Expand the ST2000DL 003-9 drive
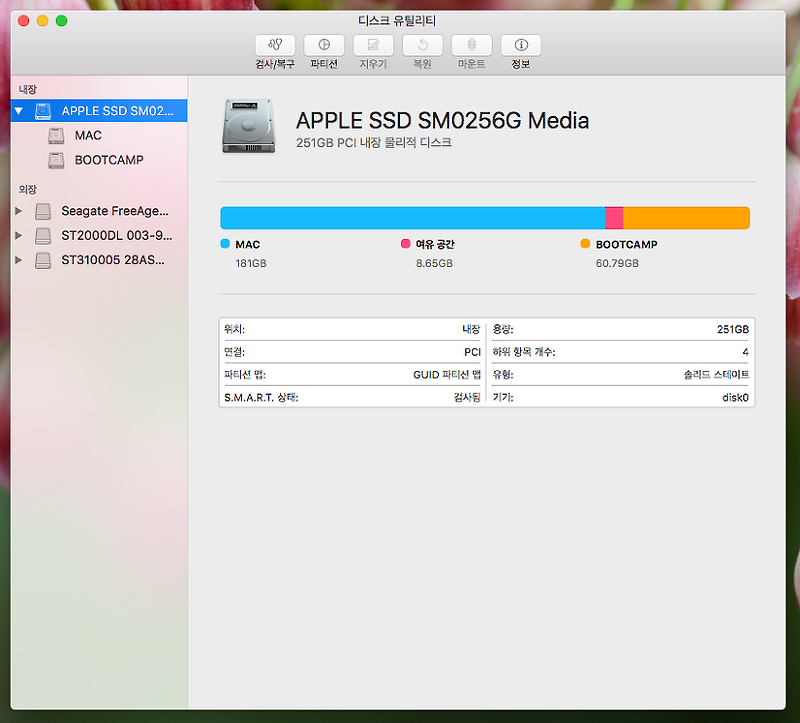The image size is (800, 723). [x=18, y=235]
